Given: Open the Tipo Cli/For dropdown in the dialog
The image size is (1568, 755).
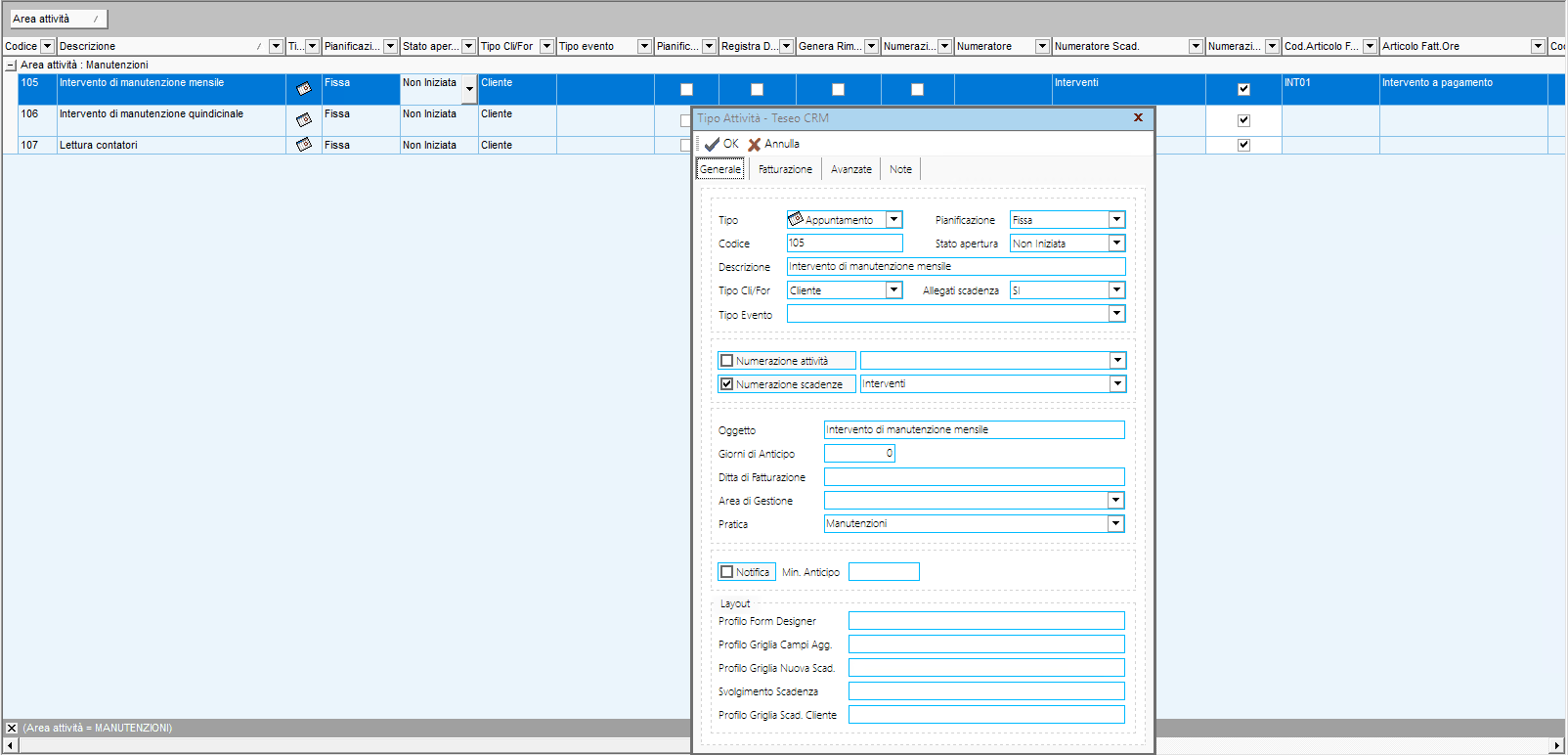Looking at the screenshot, I should click(x=893, y=290).
